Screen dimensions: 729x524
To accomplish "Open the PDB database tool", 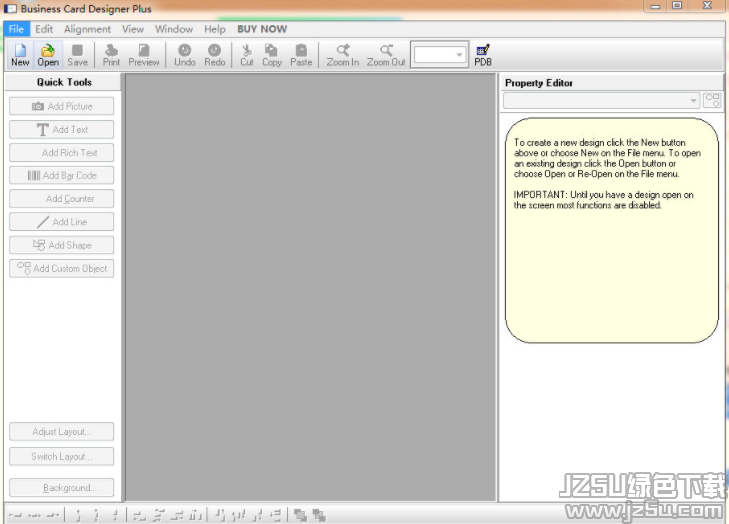I will 483,55.
